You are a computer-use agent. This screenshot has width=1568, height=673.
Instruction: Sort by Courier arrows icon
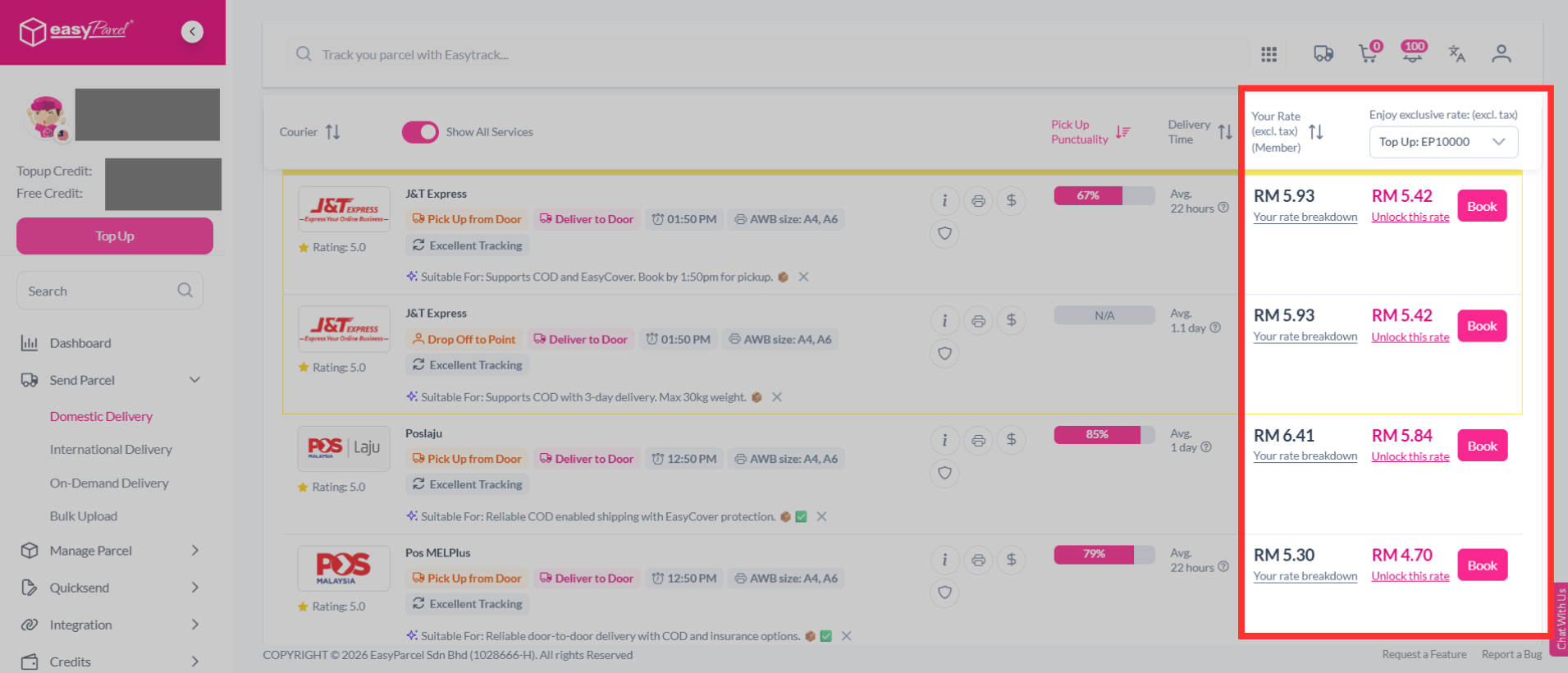click(x=332, y=132)
